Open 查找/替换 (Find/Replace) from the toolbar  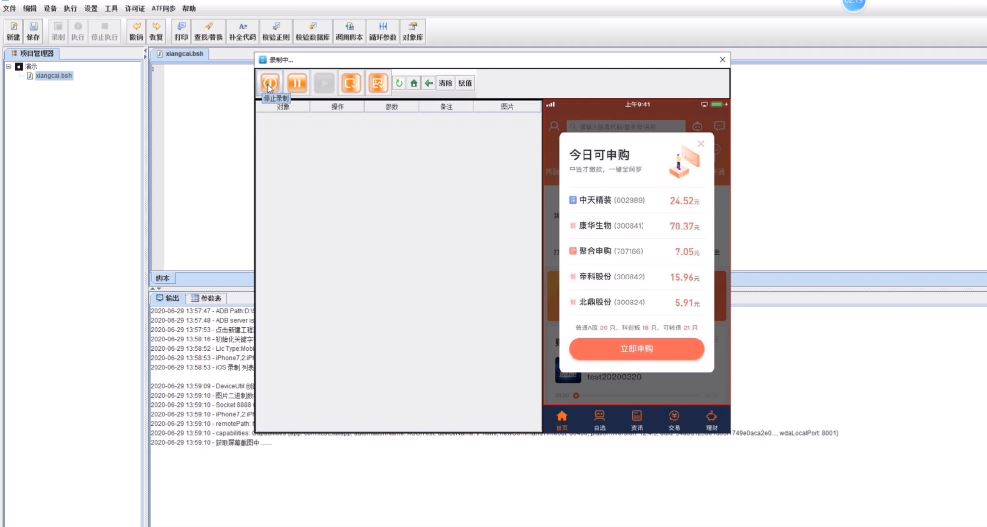(x=208, y=31)
